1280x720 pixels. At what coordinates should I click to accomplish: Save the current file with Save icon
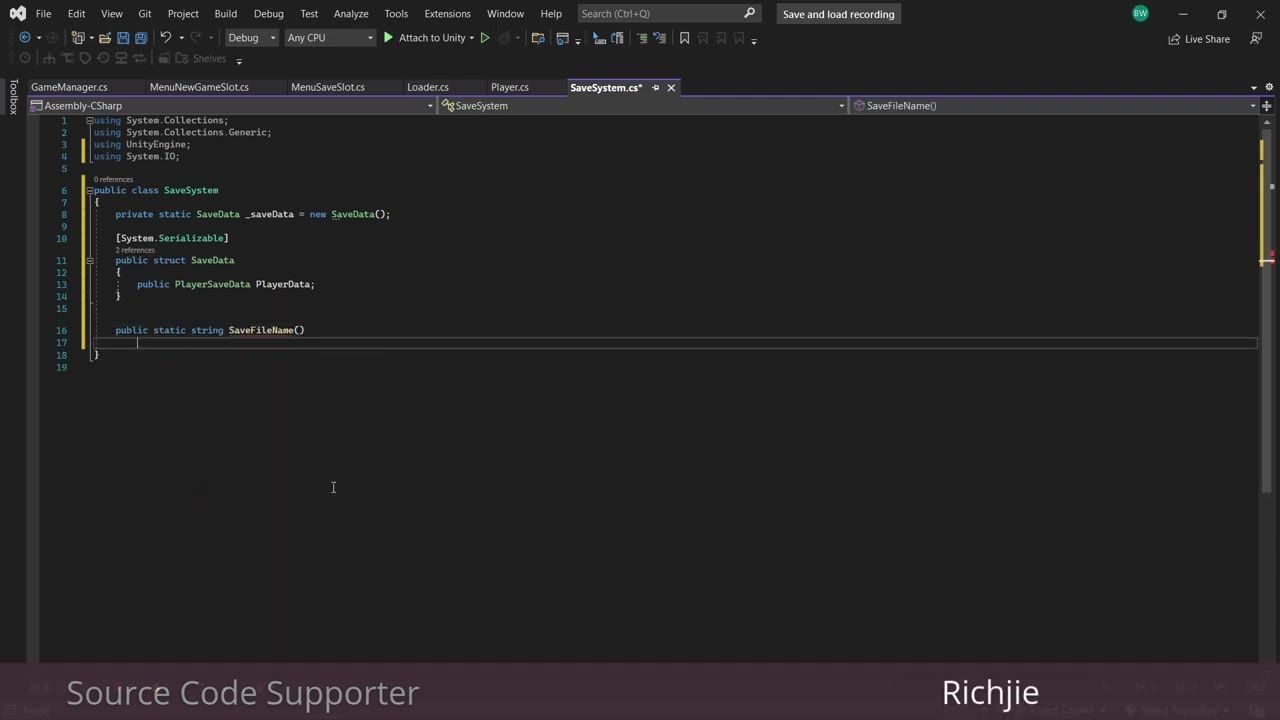tap(123, 38)
